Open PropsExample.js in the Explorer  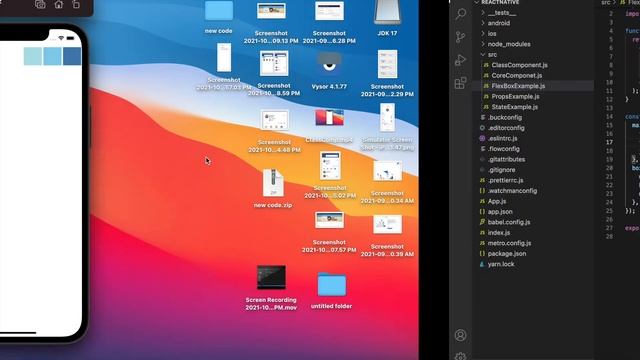click(x=533, y=96)
